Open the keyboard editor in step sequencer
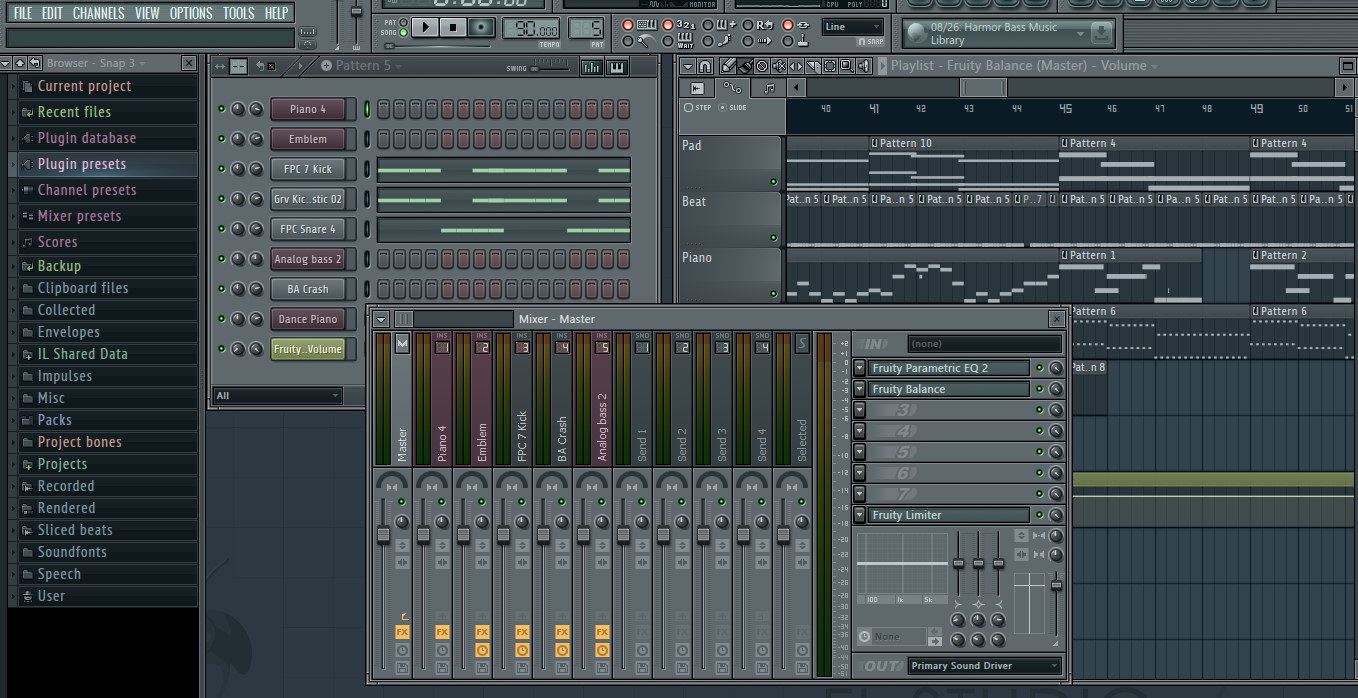Screen dimensions: 1358x698 pos(616,67)
